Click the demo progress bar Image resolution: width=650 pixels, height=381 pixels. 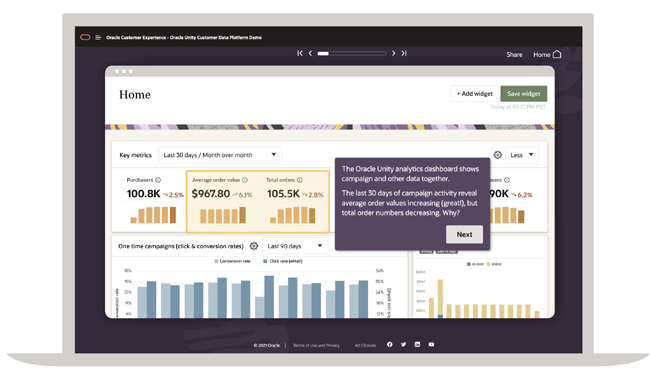coord(352,53)
